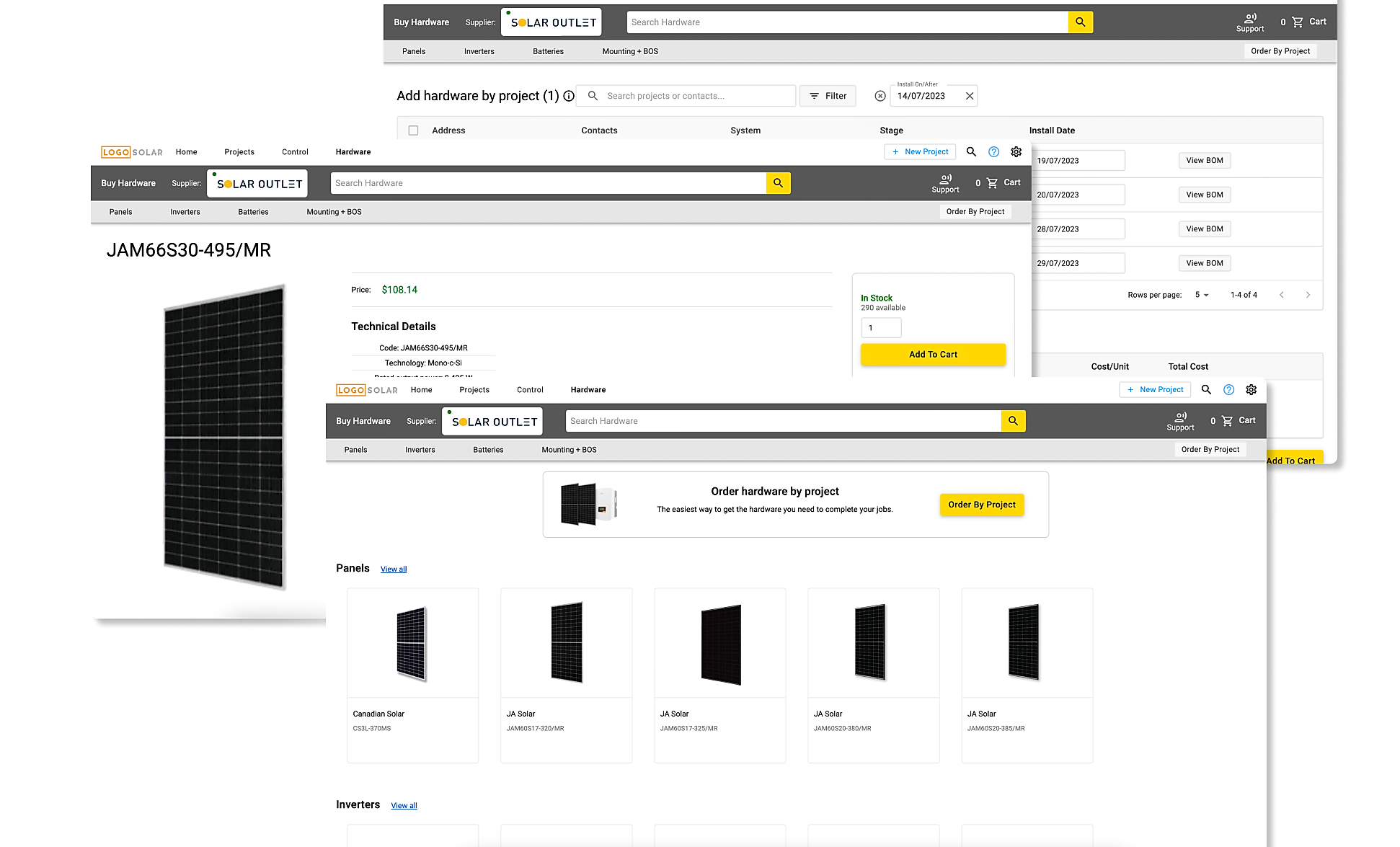Click the search icon in projects or contacts field
The height and width of the screenshot is (847, 1400).
click(593, 95)
